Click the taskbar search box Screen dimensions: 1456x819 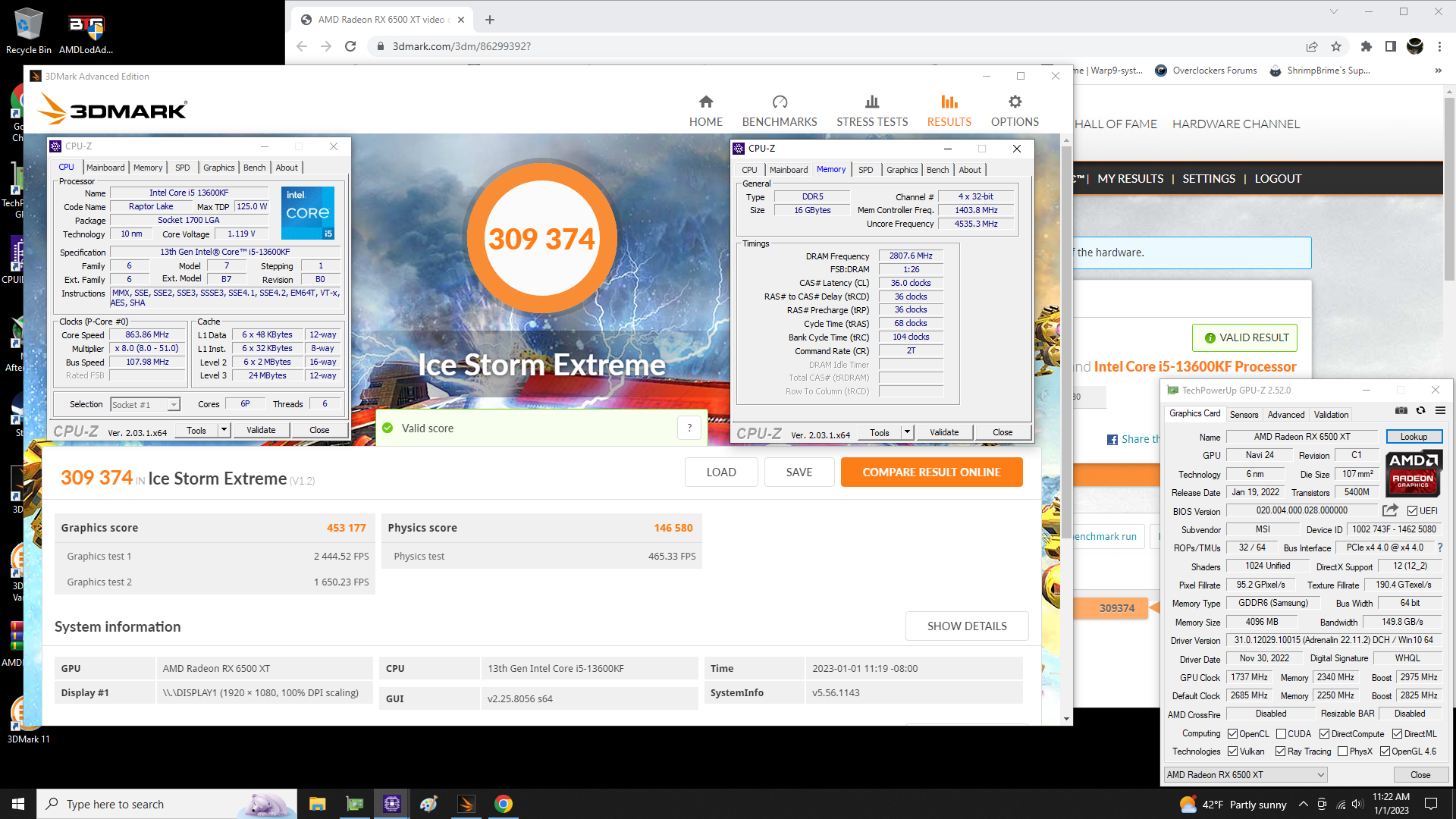(167, 804)
